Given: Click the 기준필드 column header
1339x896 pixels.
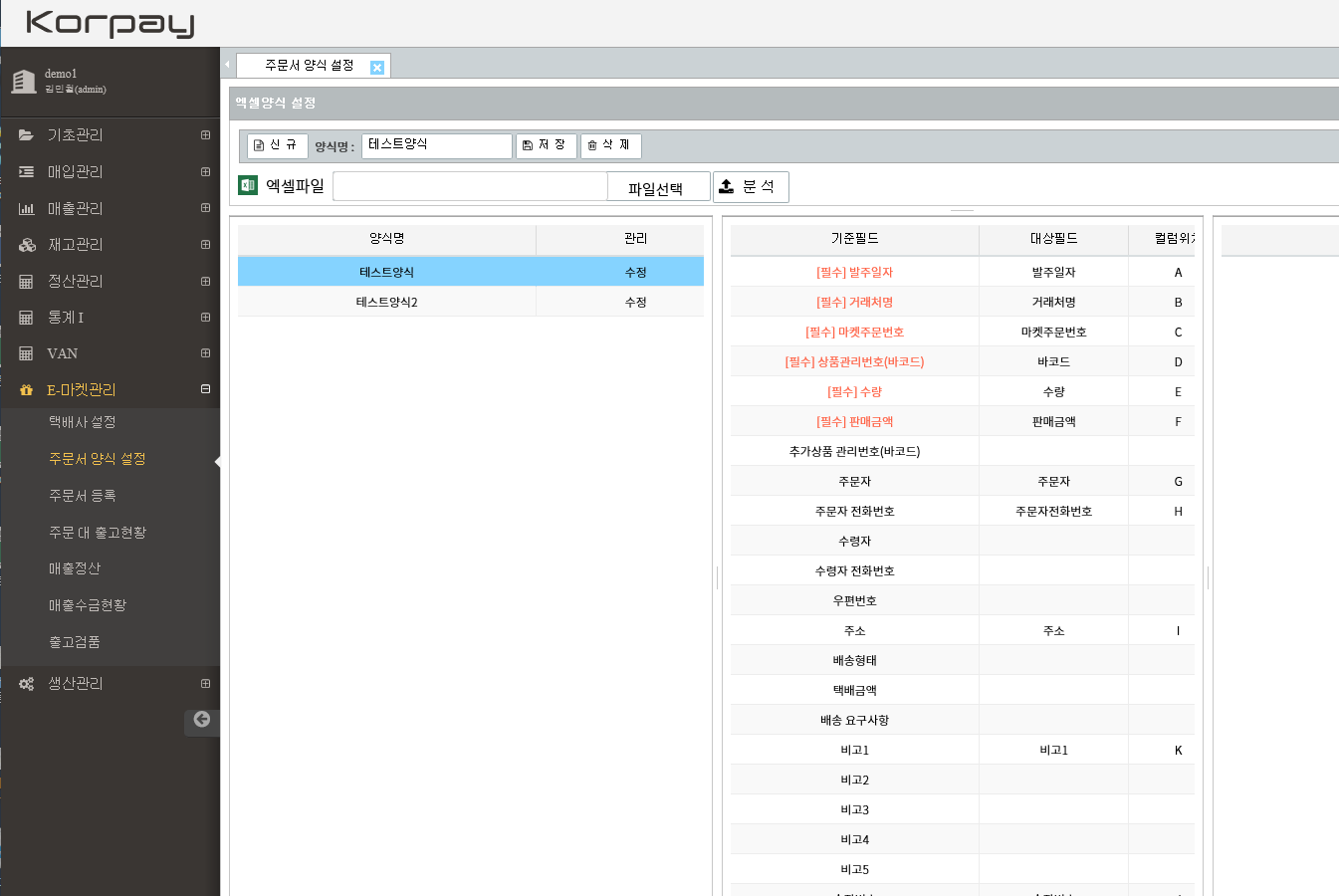Looking at the screenshot, I should pos(854,239).
